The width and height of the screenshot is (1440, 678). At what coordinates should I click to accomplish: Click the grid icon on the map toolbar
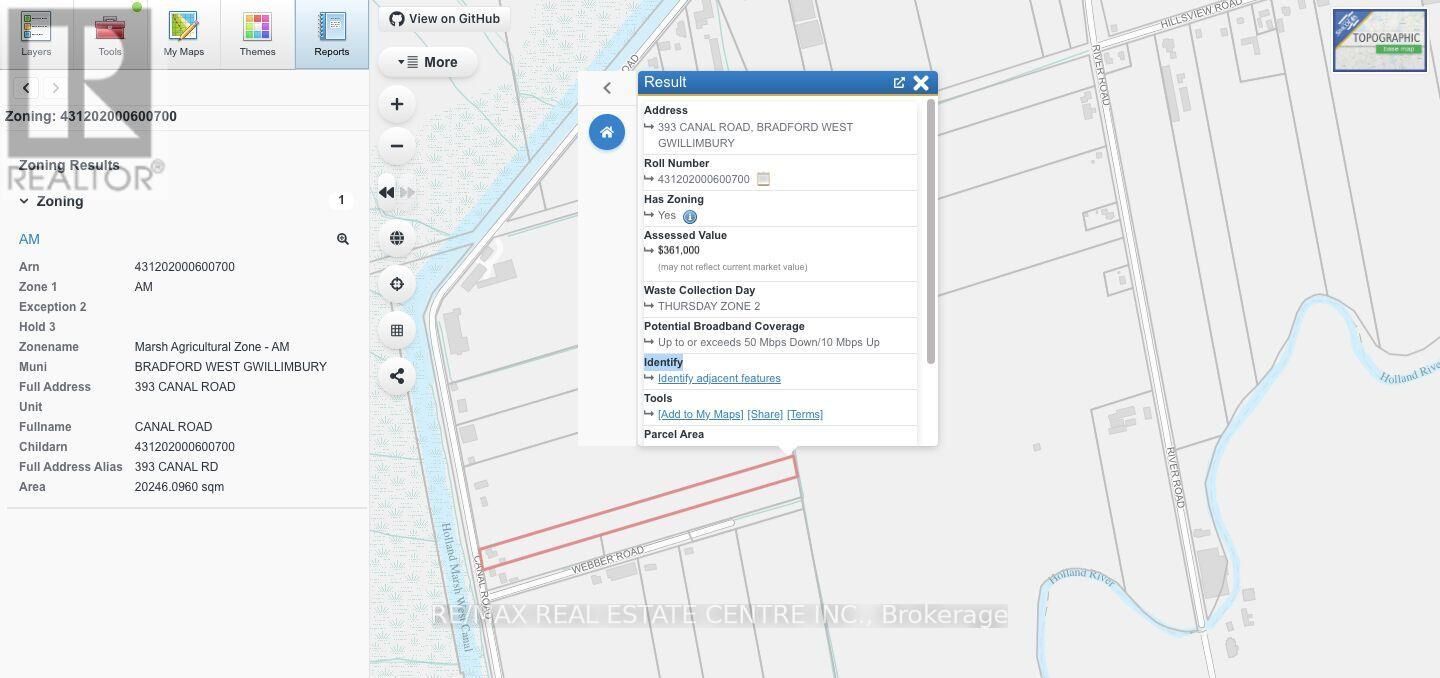(x=397, y=330)
